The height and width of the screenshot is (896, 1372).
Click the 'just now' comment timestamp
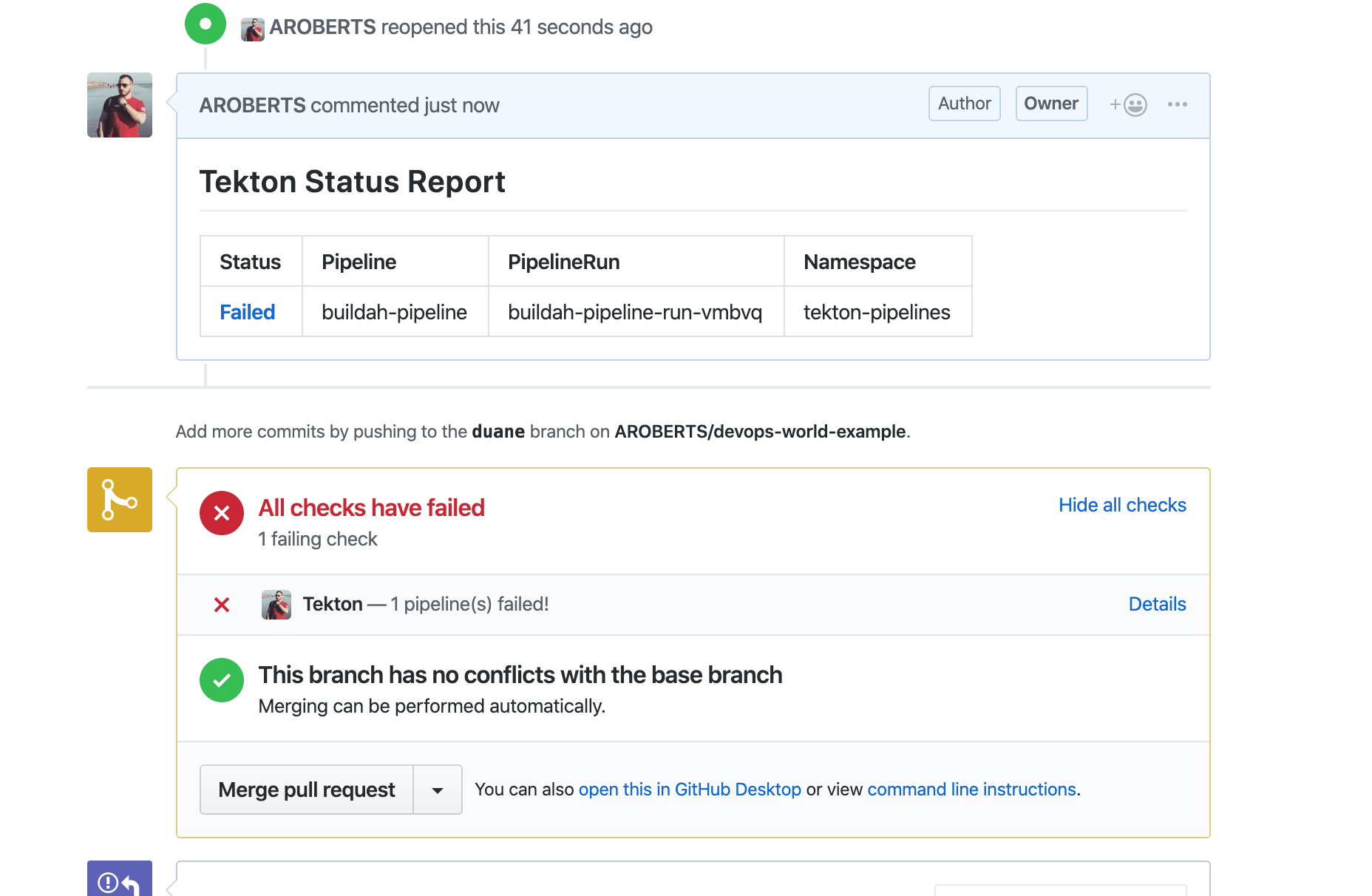click(462, 105)
